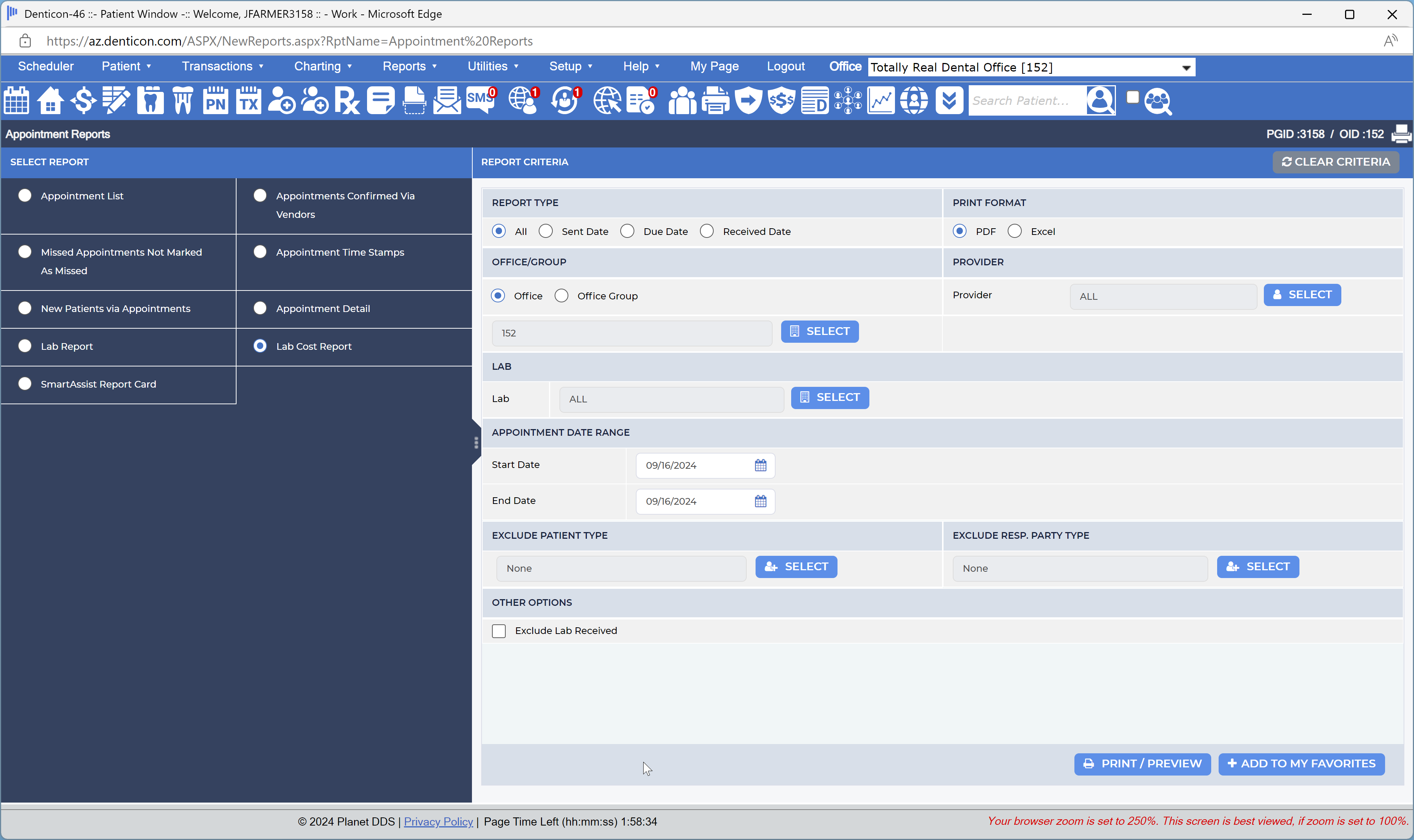Click the add single patient icon
Image resolution: width=1414 pixels, height=840 pixels.
click(x=281, y=101)
